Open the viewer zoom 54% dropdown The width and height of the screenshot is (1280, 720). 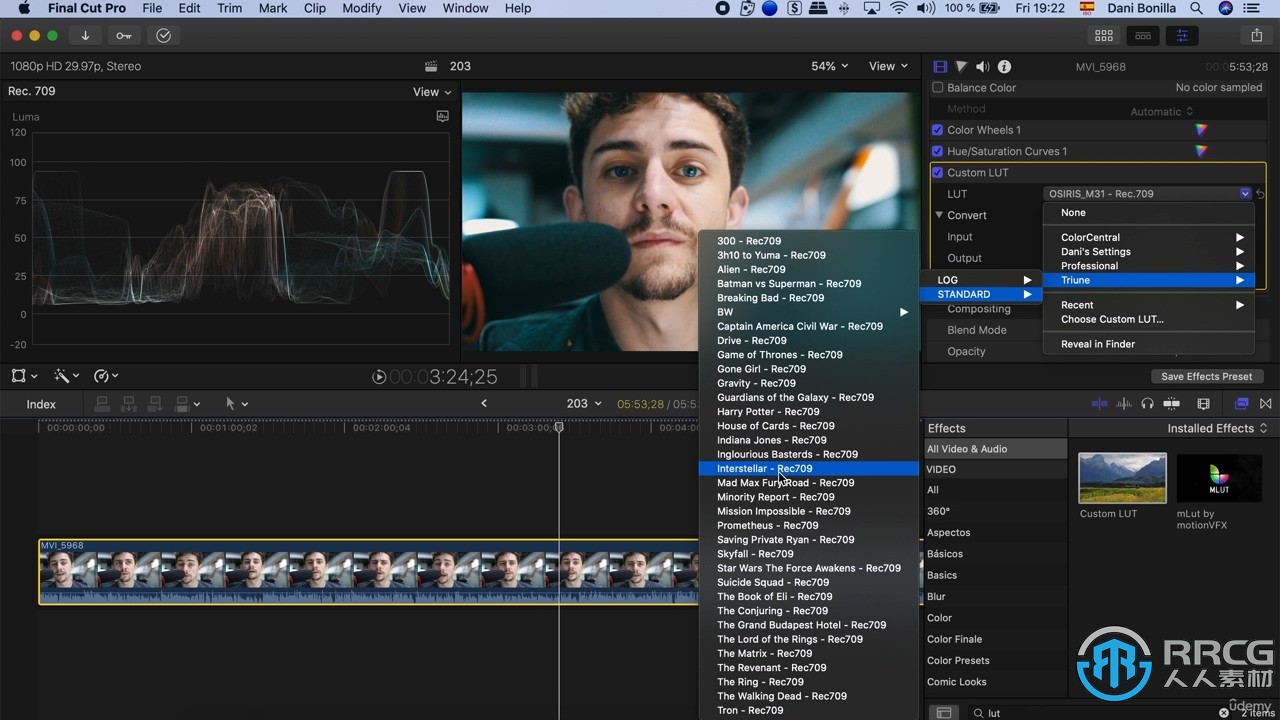click(x=829, y=66)
